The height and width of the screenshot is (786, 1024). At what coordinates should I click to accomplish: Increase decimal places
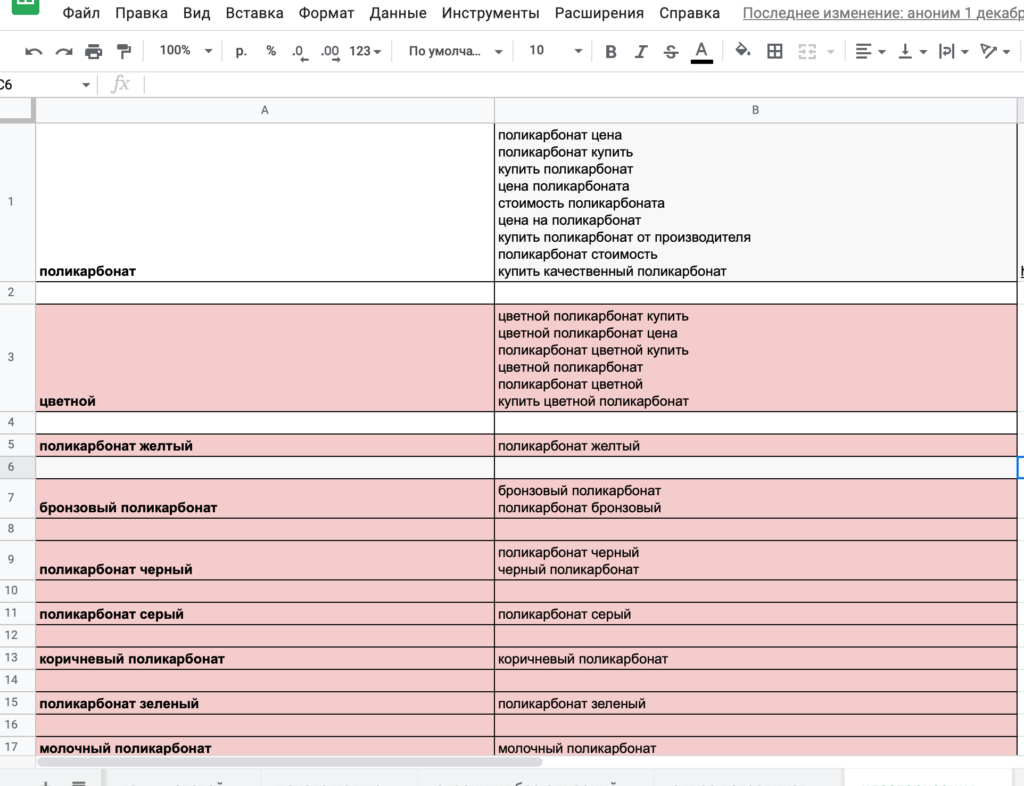coord(330,52)
